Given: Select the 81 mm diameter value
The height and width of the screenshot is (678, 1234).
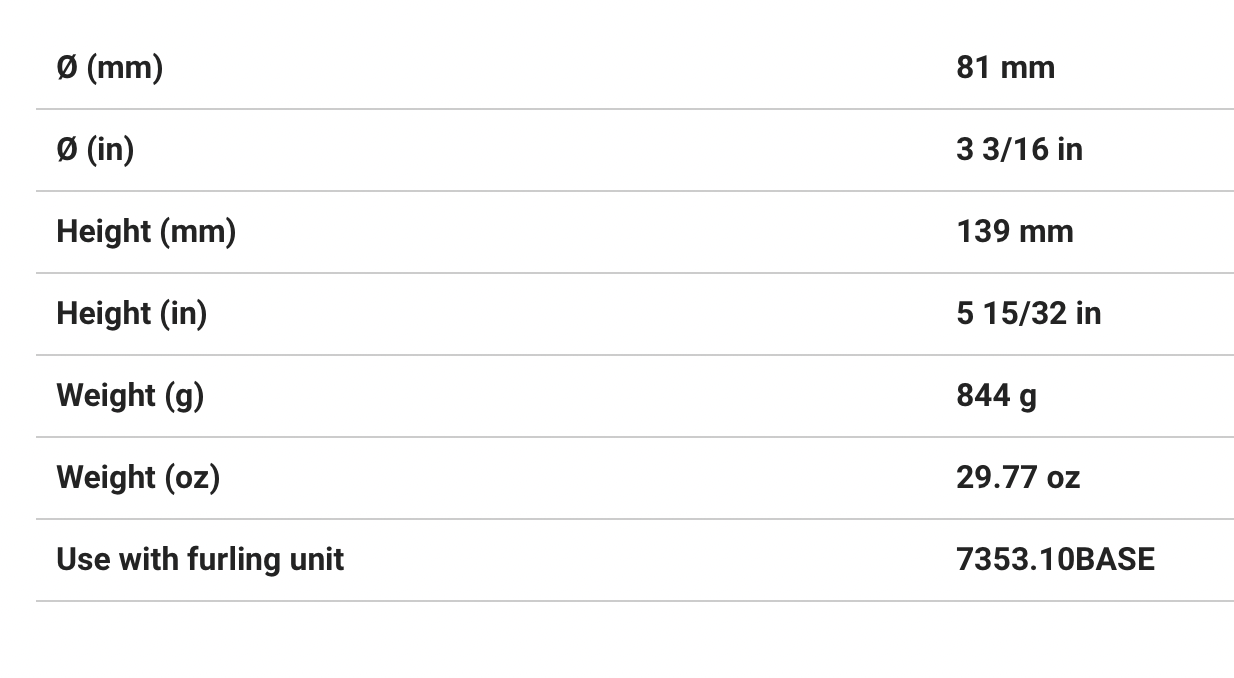Looking at the screenshot, I should click(x=1005, y=68).
